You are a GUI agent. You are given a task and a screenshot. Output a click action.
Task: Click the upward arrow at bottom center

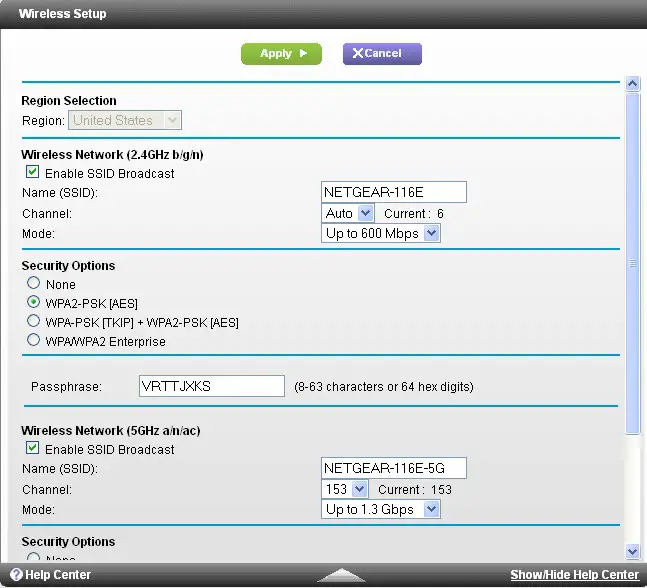340,575
